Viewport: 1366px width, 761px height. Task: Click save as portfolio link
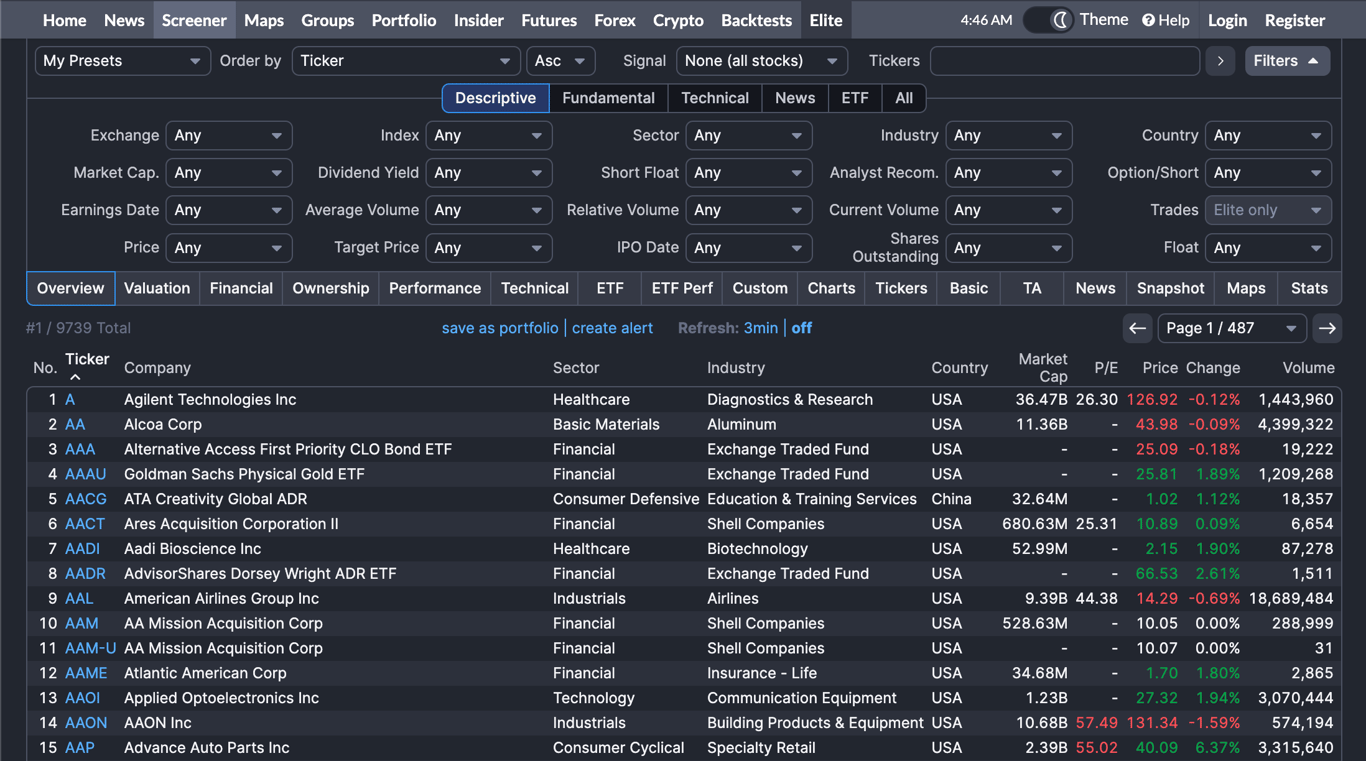click(500, 328)
